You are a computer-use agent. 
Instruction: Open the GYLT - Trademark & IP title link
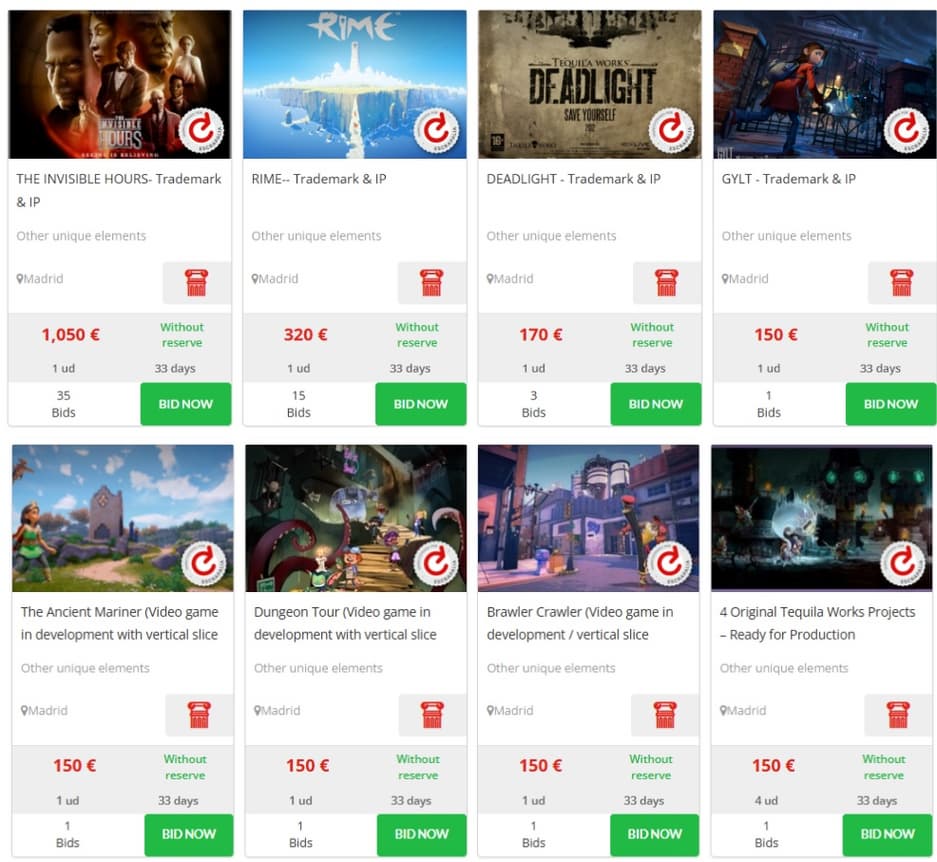(788, 179)
